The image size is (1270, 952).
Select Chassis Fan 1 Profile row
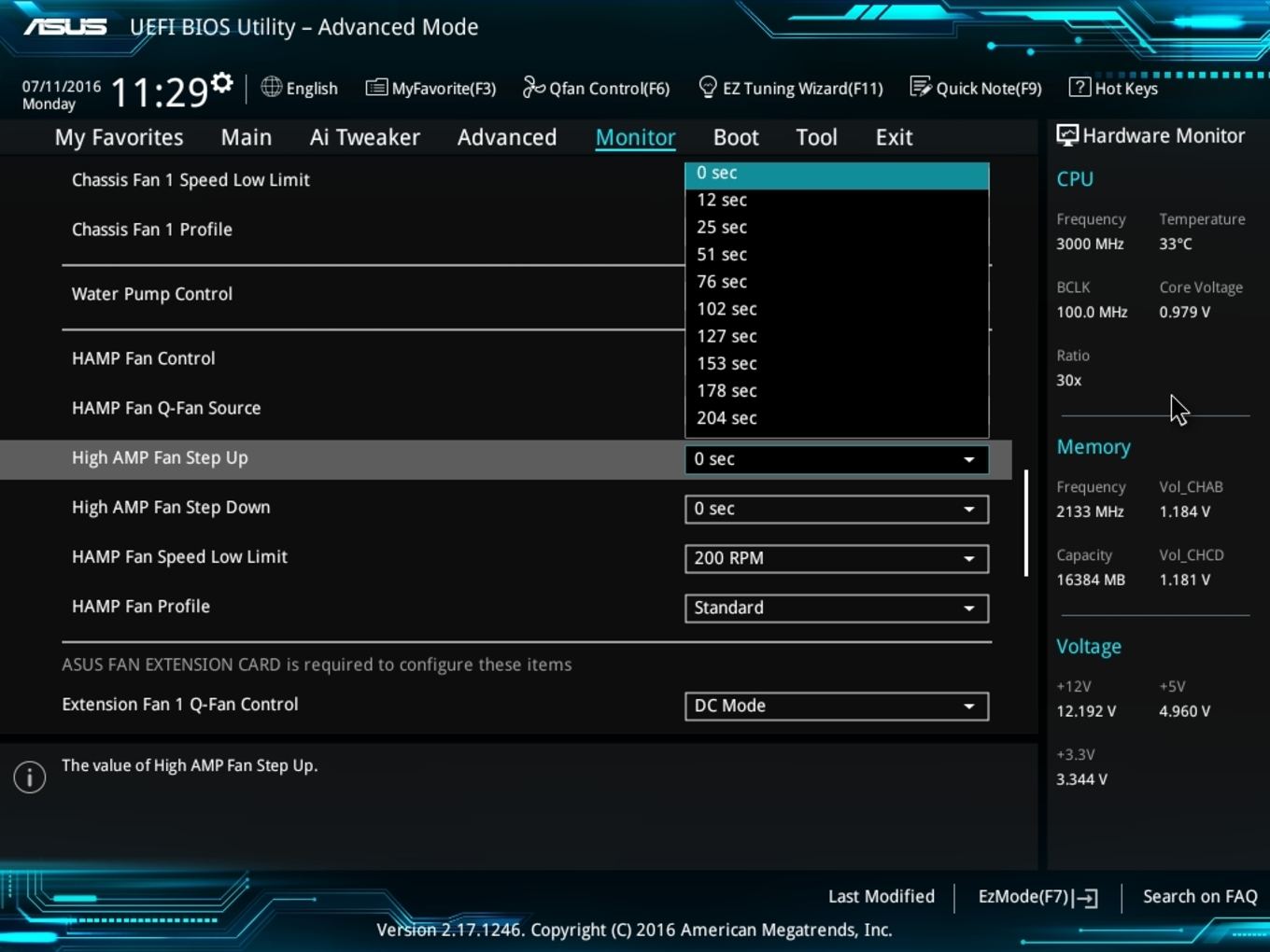tap(152, 230)
